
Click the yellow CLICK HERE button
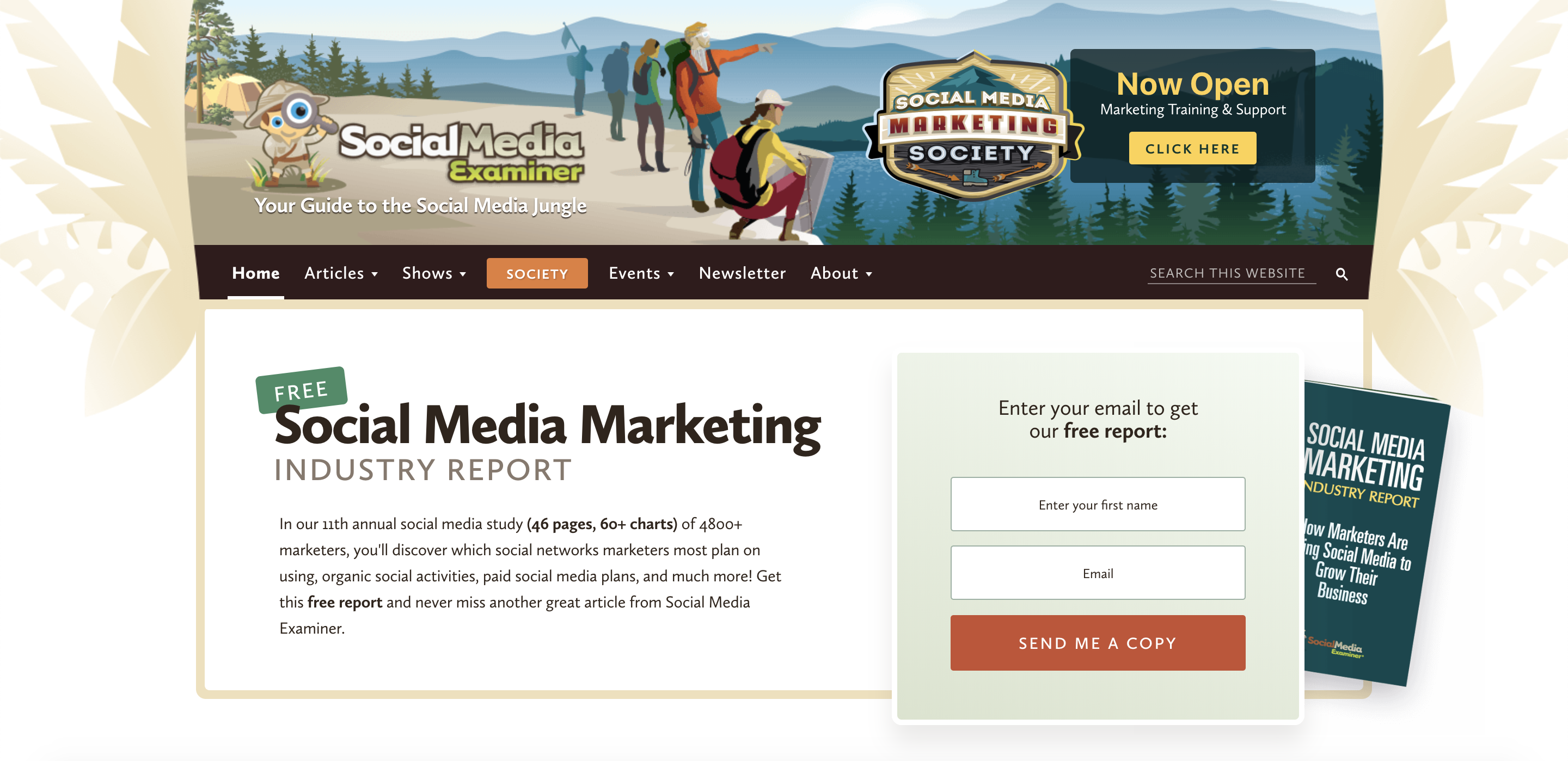(1192, 148)
